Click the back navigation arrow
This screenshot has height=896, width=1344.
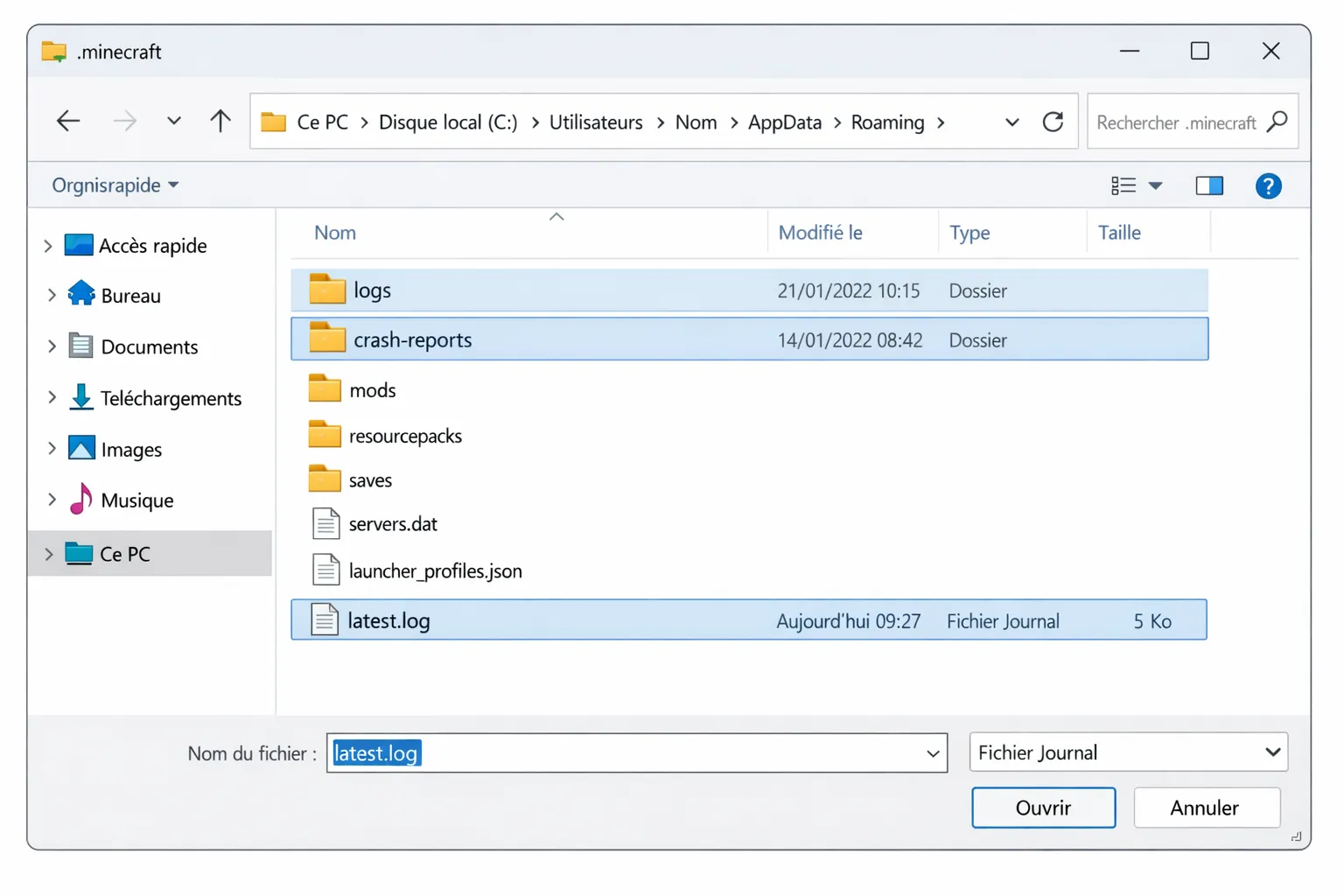(x=67, y=121)
